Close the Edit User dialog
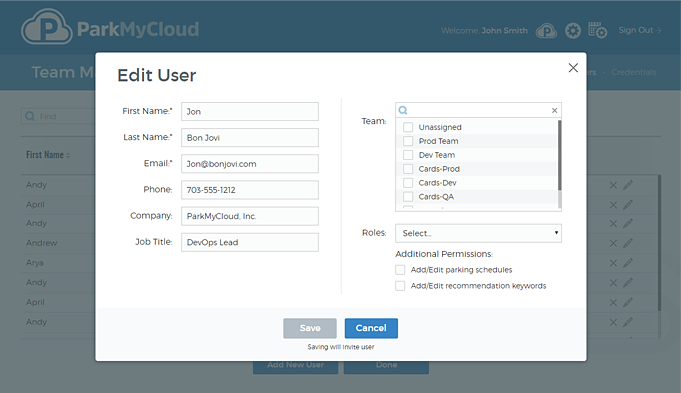The image size is (681, 393). point(573,68)
